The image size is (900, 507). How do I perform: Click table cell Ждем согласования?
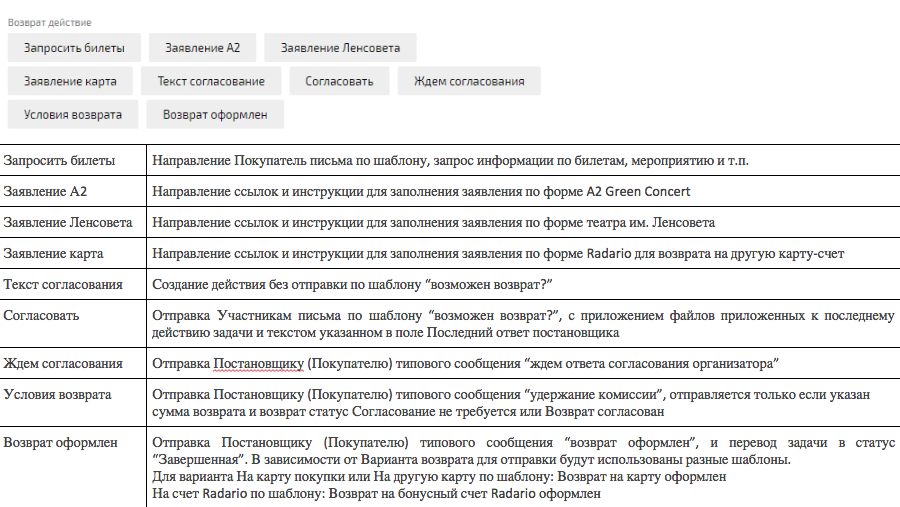73,363
